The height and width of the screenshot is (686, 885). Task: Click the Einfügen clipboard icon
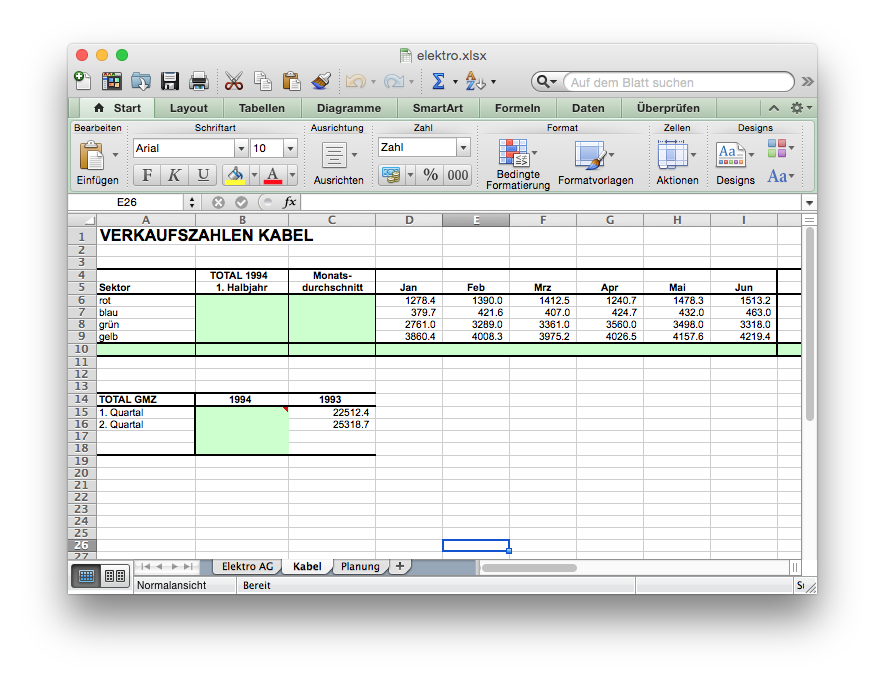[92, 155]
